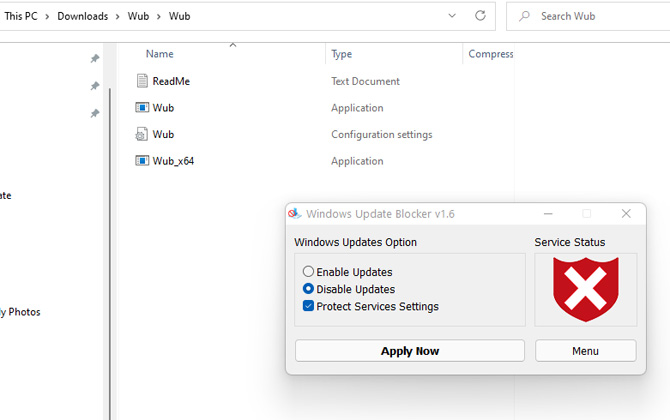
Task: Click the navigation pane scrollbar
Action: pyautogui.click(x=110, y=254)
